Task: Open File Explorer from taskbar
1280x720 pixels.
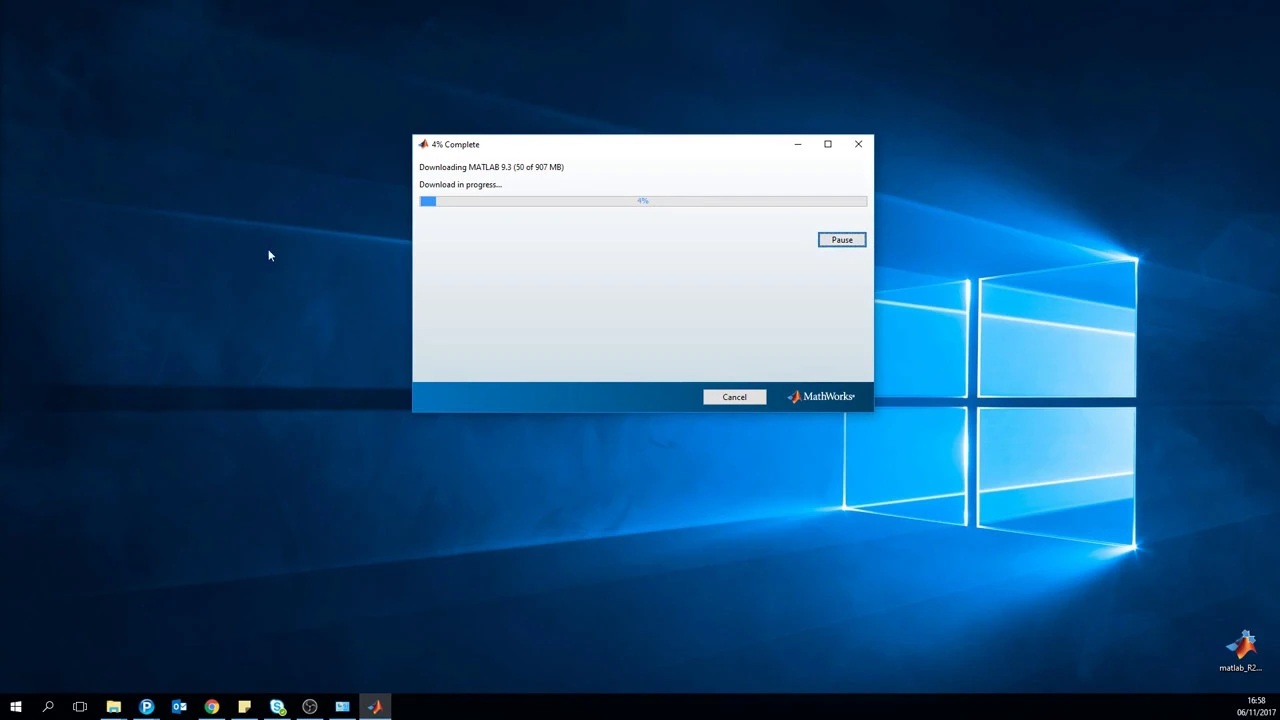Action: (x=114, y=707)
